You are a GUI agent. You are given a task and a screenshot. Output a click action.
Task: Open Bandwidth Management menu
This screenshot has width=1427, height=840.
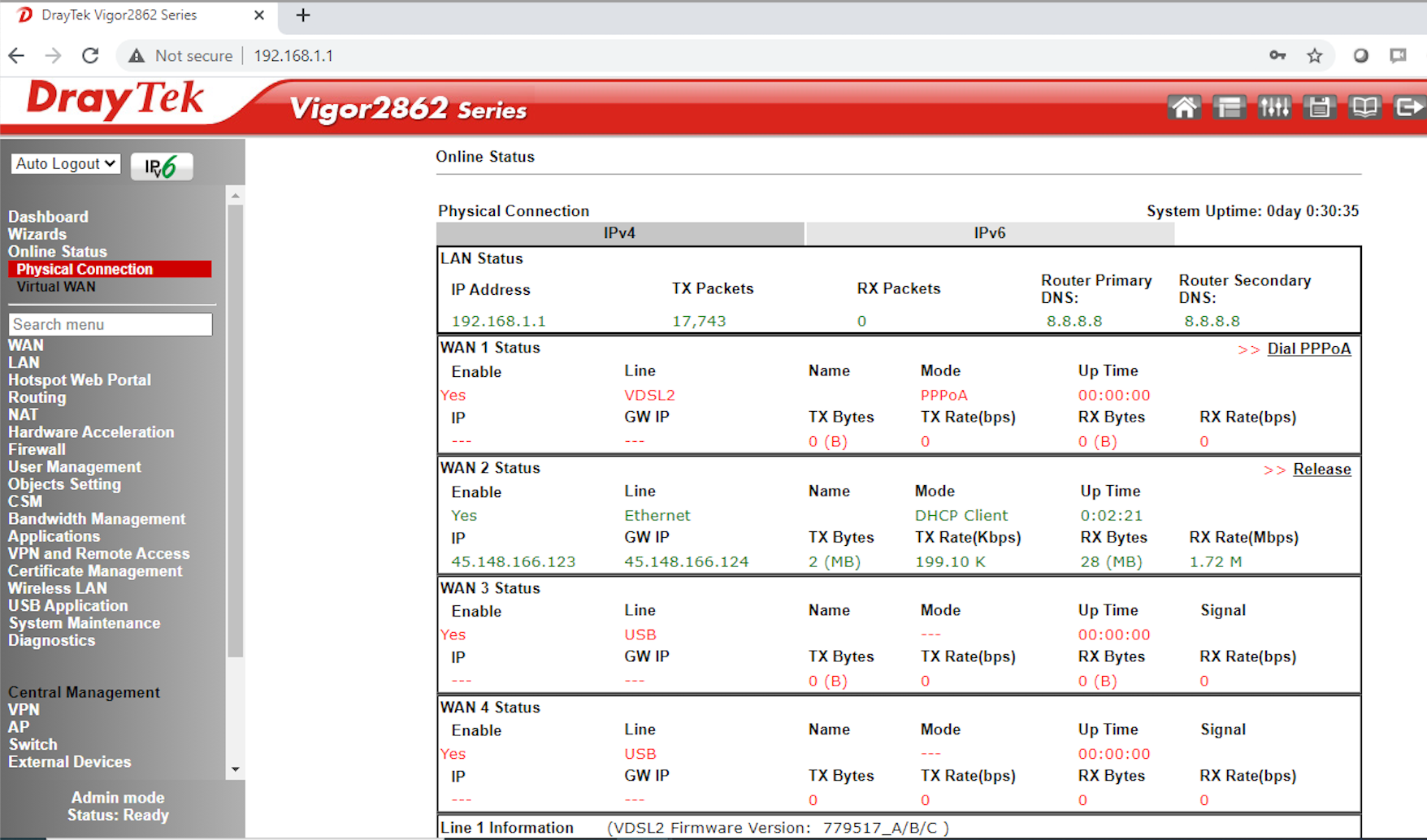tap(97, 519)
